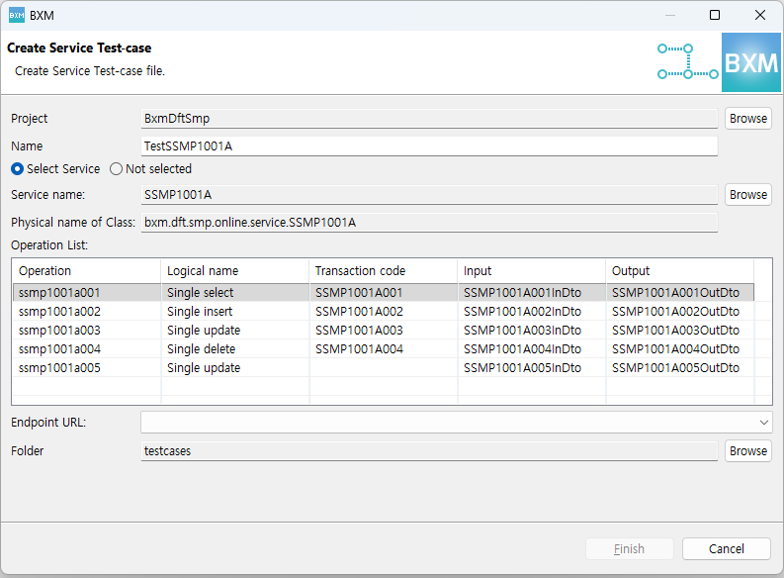This screenshot has width=784, height=578.
Task: Click transaction code SSMP1001A001
Action: click(x=383, y=292)
